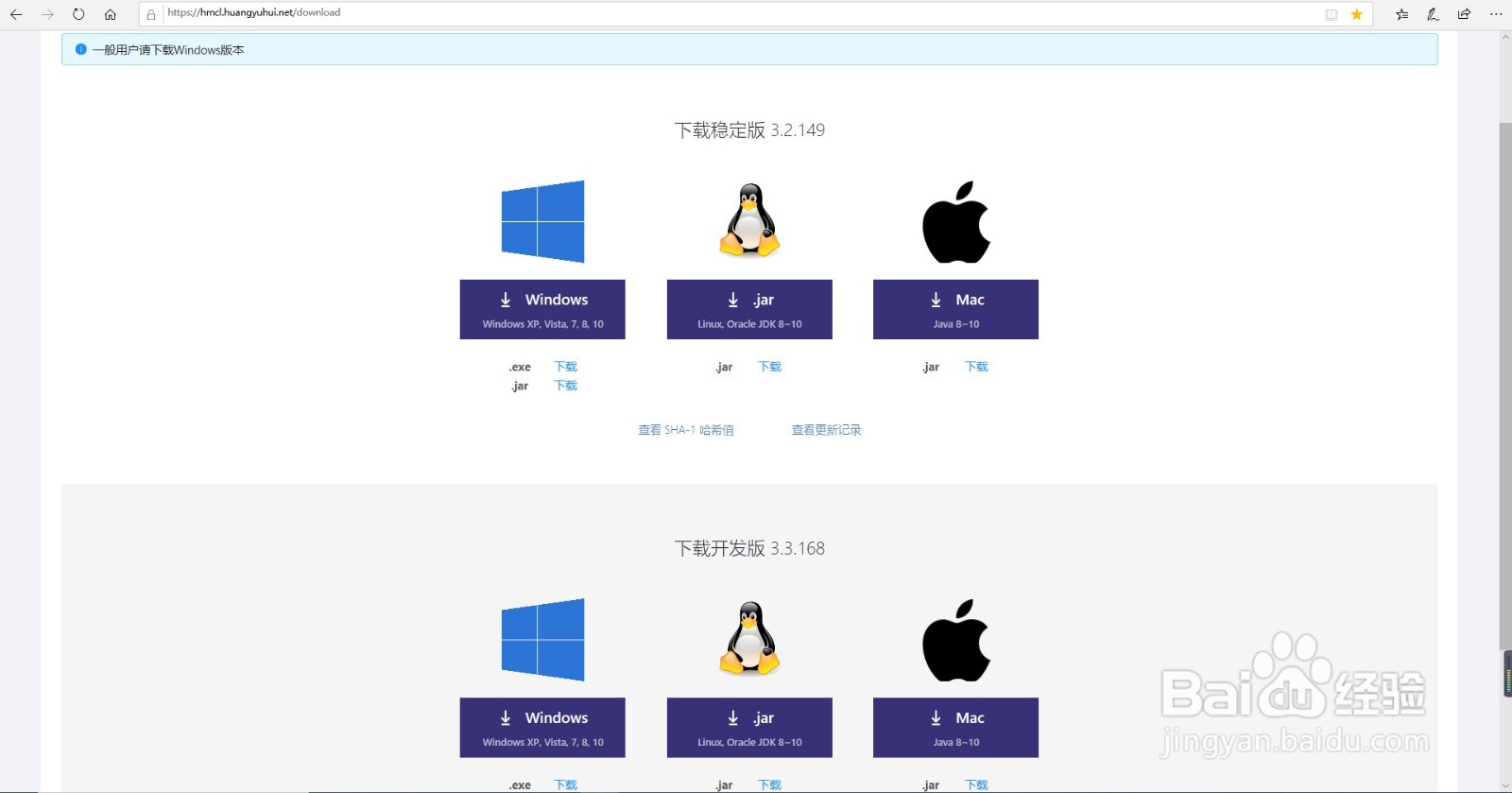The height and width of the screenshot is (793, 1512).
Task: Download stable version for Mac
Action: (955, 309)
